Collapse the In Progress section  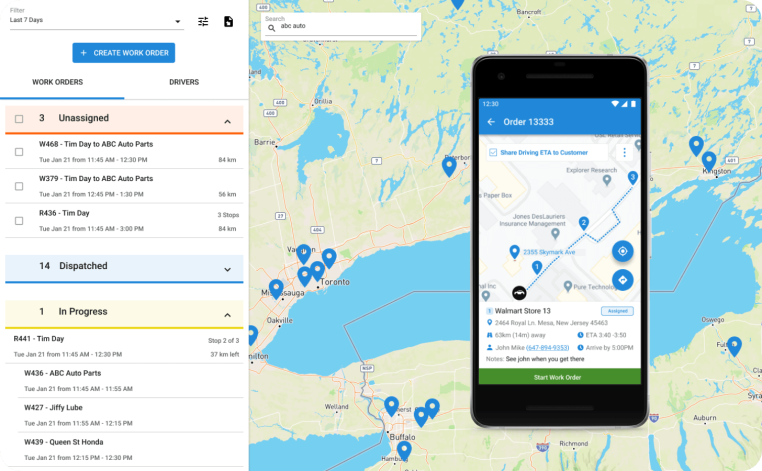pyautogui.click(x=227, y=312)
